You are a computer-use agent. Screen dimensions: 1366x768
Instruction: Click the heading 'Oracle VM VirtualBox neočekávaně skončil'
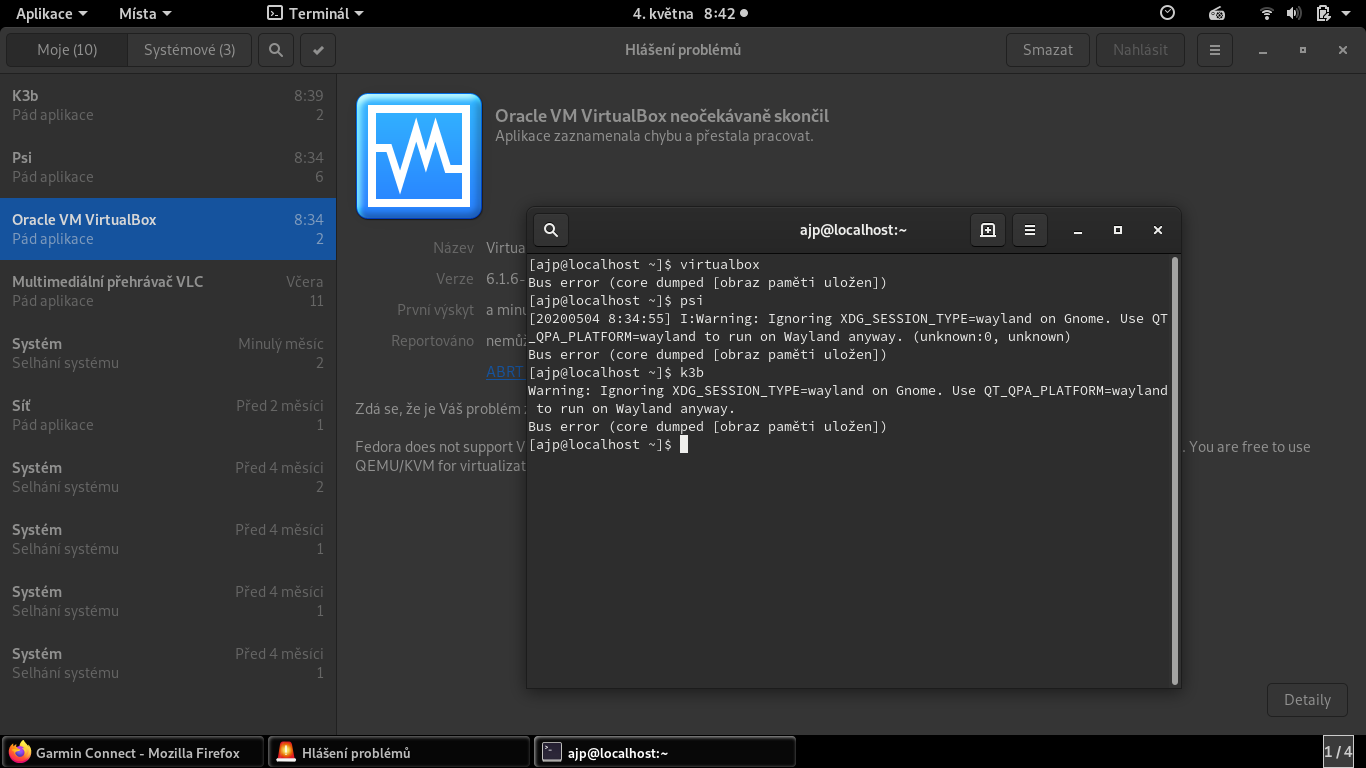(x=662, y=116)
